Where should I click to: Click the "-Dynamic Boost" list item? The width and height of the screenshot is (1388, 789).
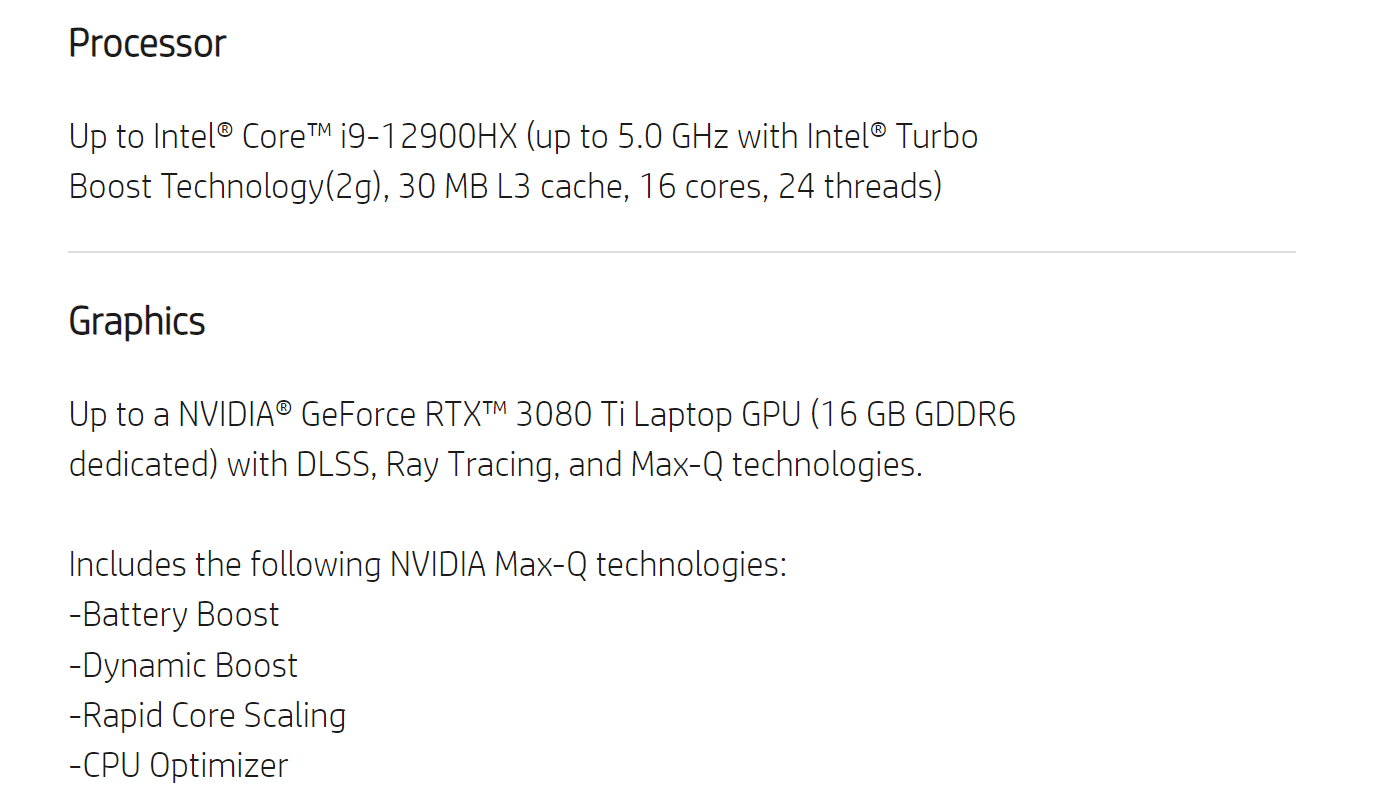[183, 666]
